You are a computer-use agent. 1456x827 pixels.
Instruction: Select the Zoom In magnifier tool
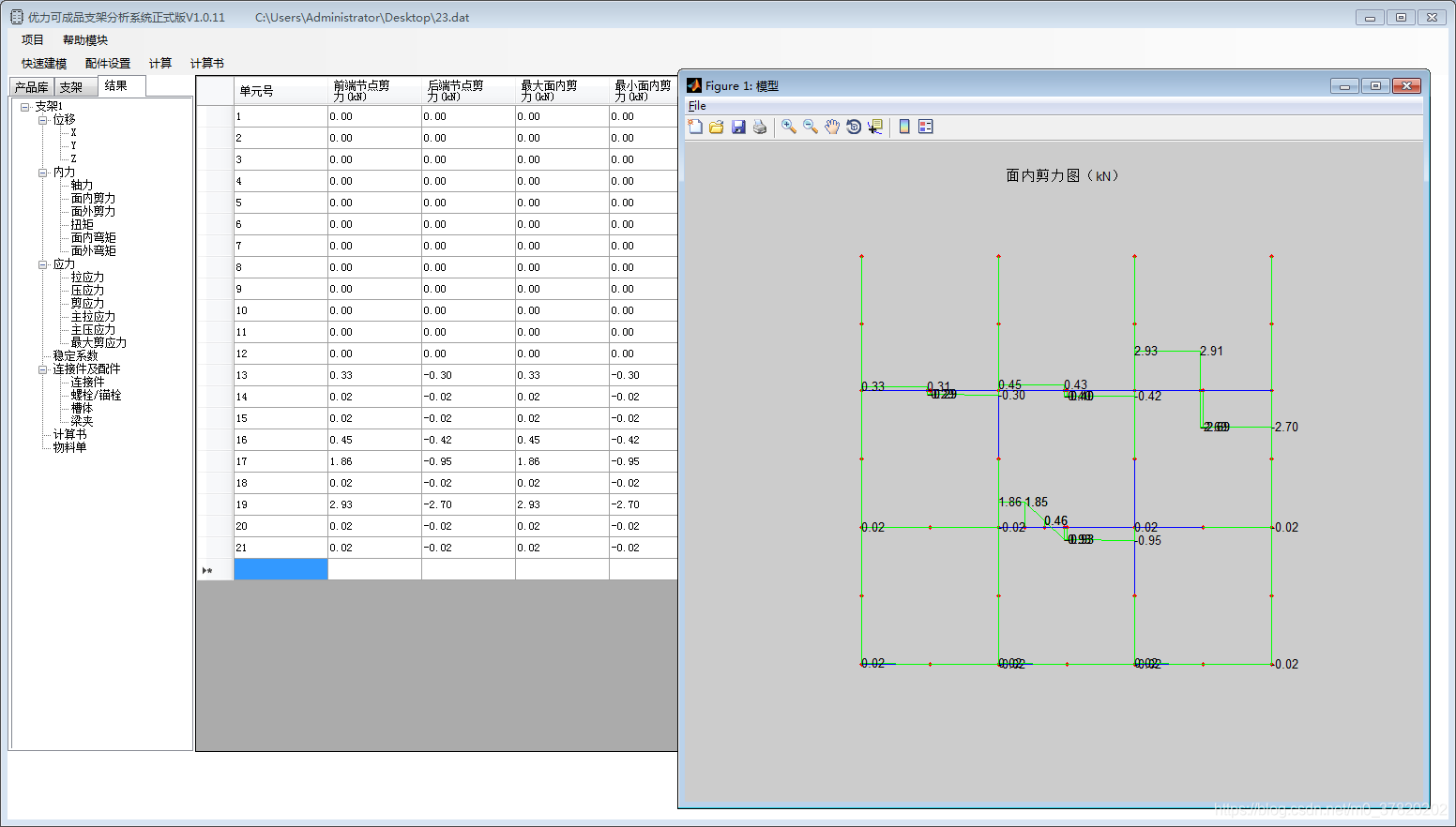coord(789,127)
